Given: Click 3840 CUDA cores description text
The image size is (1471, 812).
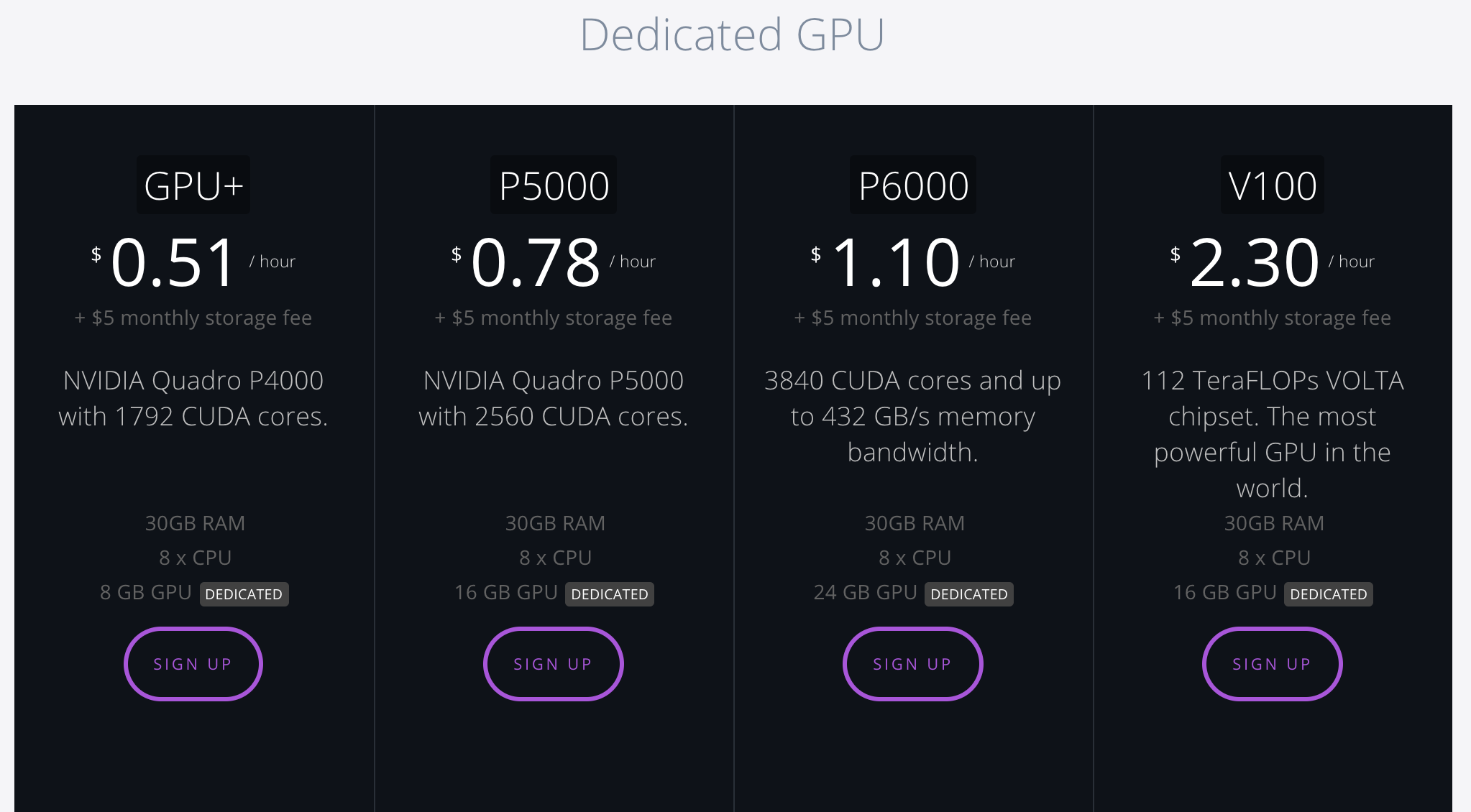Looking at the screenshot, I should point(912,416).
